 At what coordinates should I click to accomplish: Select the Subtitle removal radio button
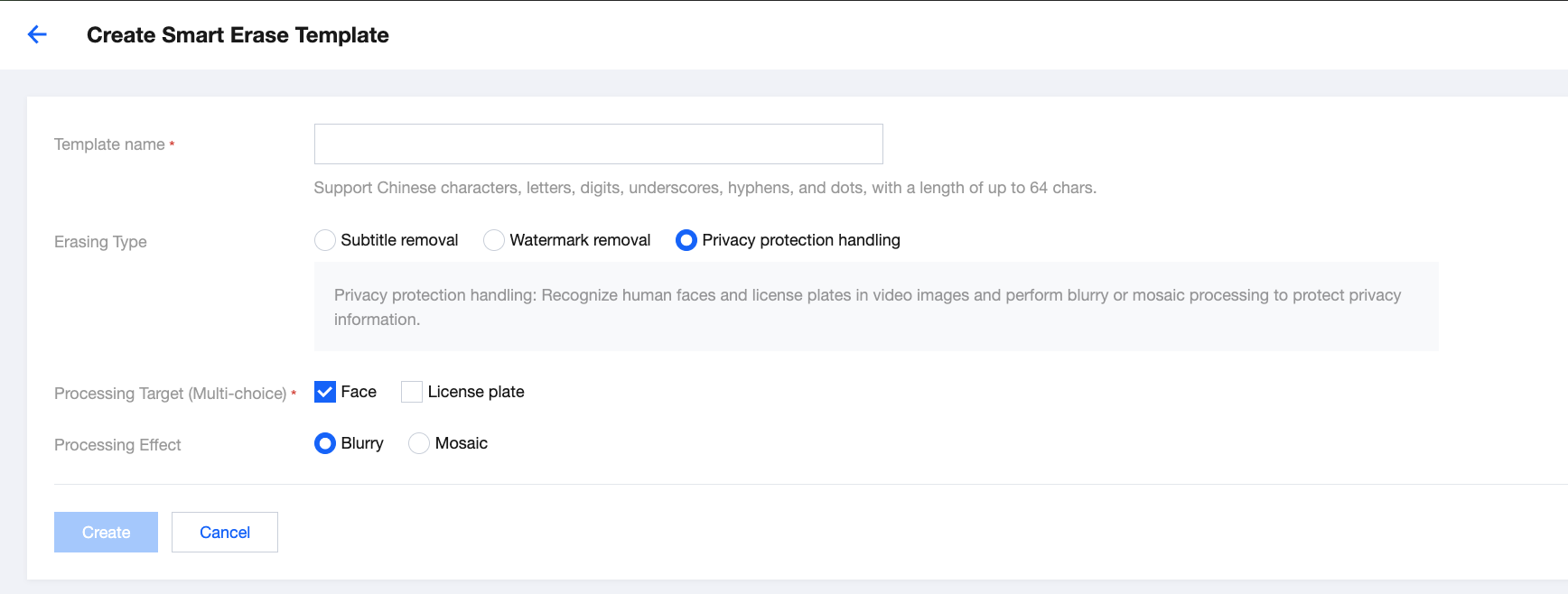[325, 240]
